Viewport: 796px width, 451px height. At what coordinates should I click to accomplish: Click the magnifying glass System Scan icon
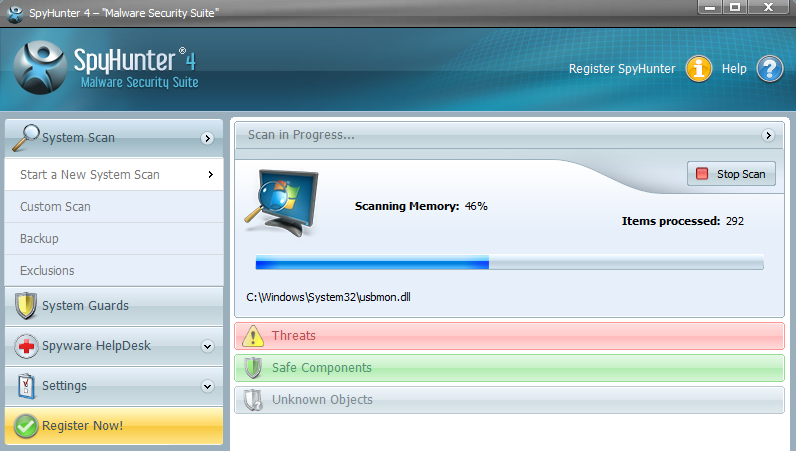(26, 137)
